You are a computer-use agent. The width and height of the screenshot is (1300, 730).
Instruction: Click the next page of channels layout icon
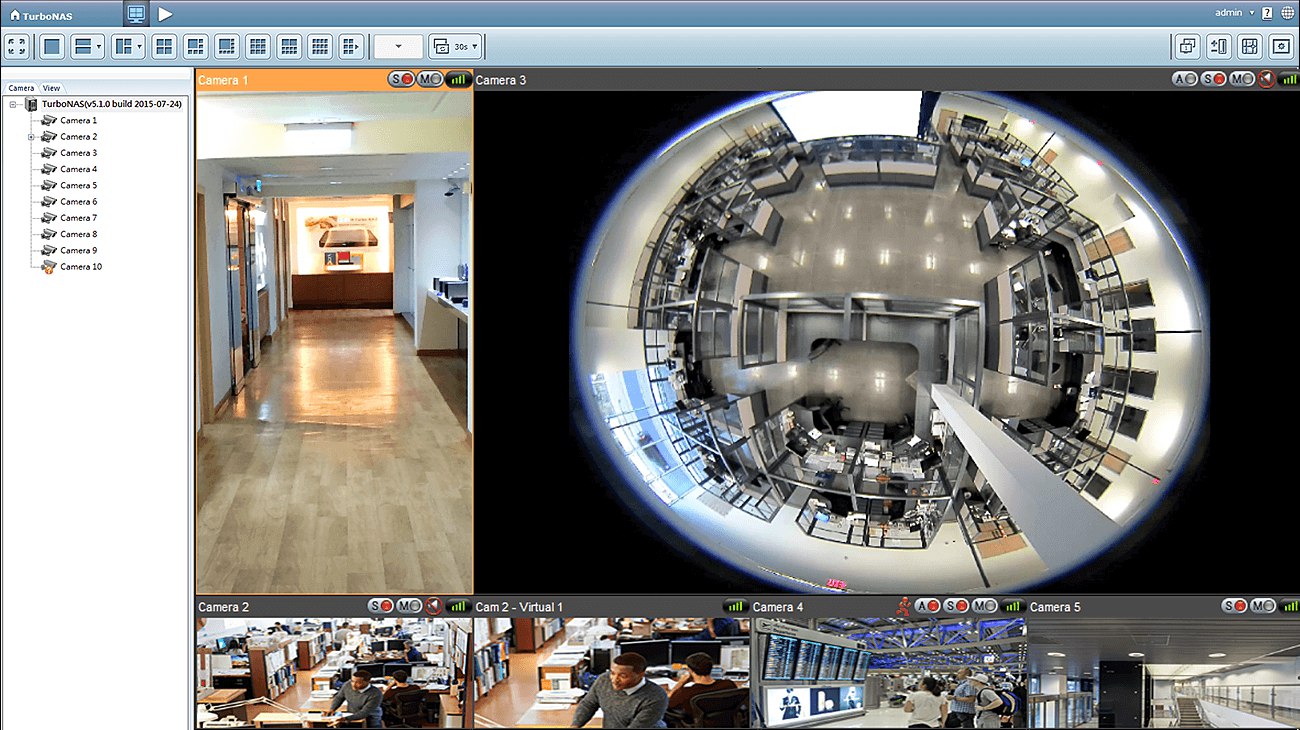351,46
